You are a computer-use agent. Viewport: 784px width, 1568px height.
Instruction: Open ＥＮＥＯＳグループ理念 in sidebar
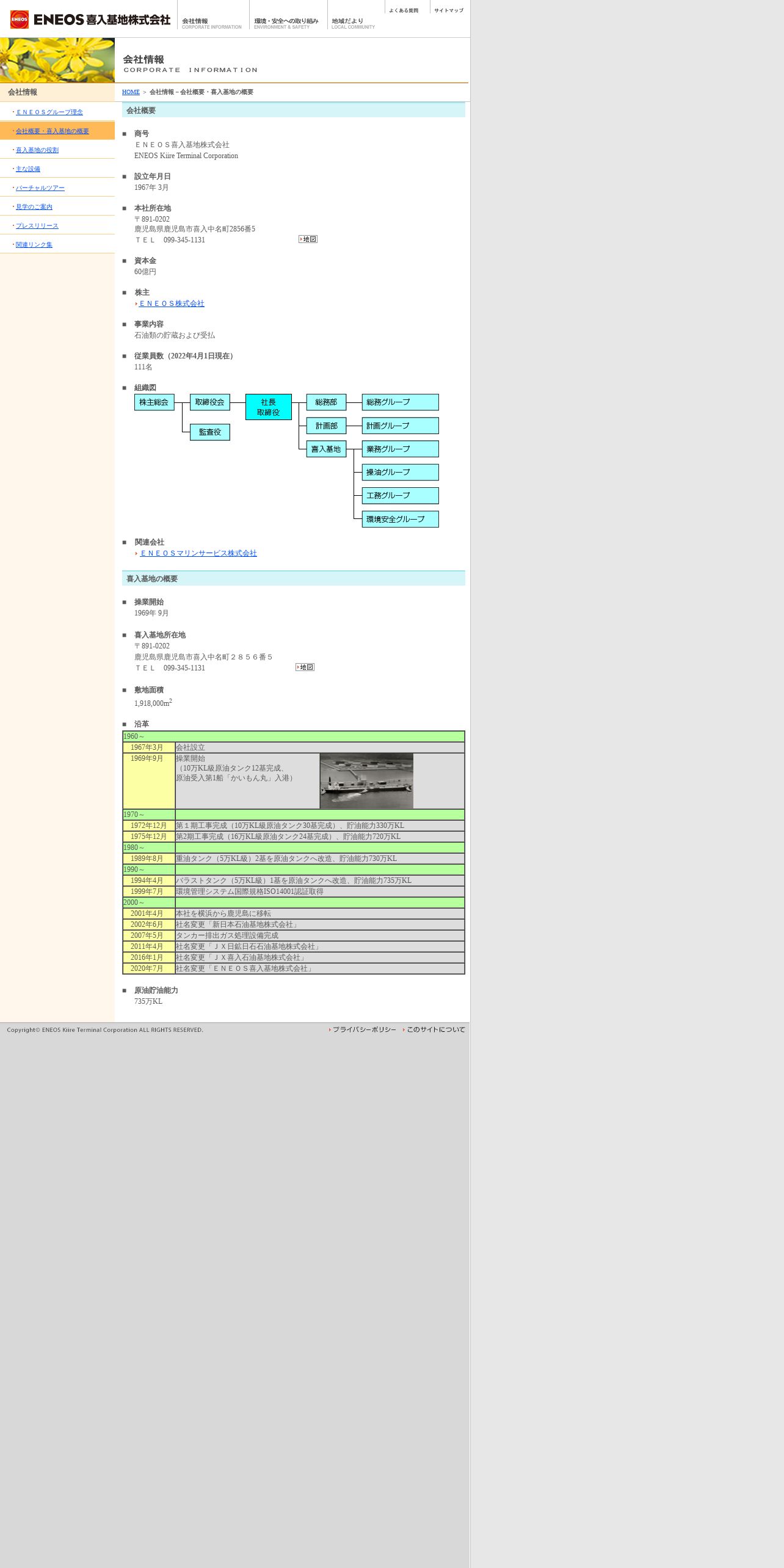(49, 112)
